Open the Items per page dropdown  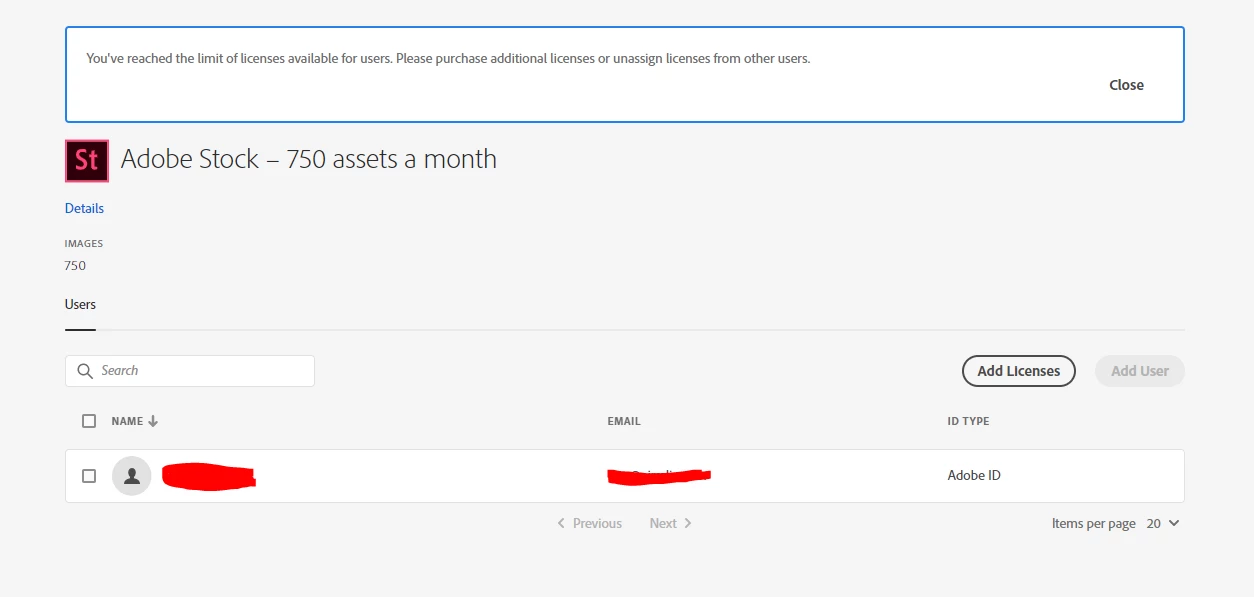pyautogui.click(x=1163, y=523)
